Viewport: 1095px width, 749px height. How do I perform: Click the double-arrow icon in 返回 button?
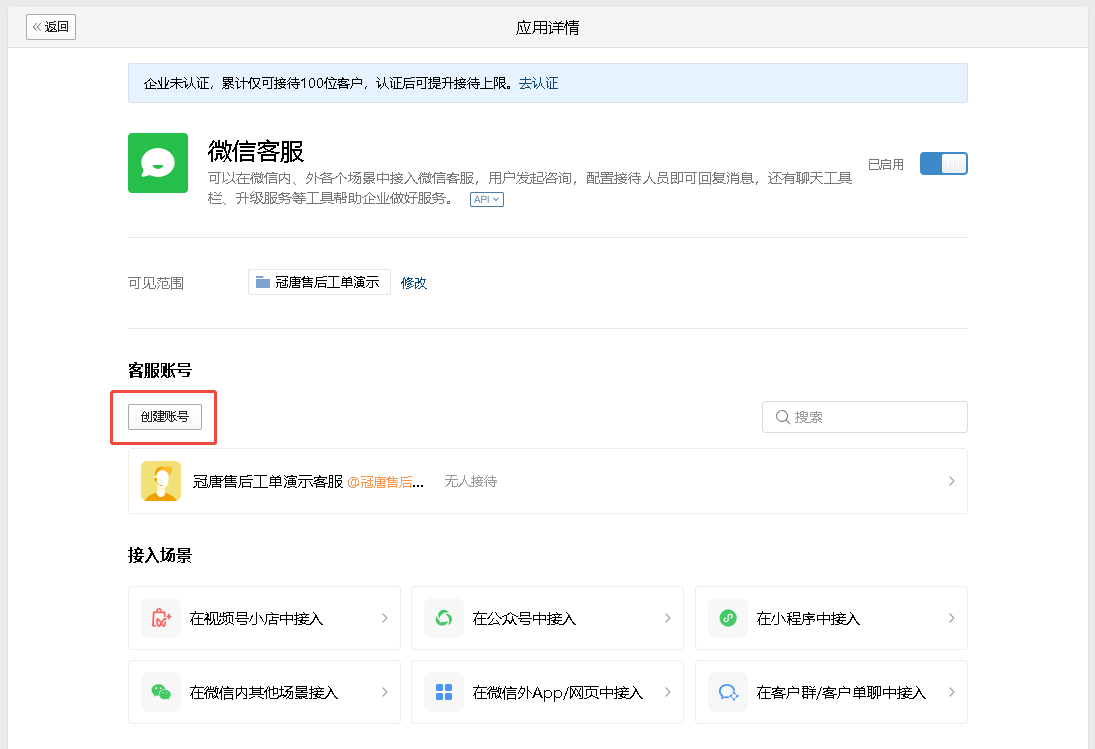click(37, 27)
